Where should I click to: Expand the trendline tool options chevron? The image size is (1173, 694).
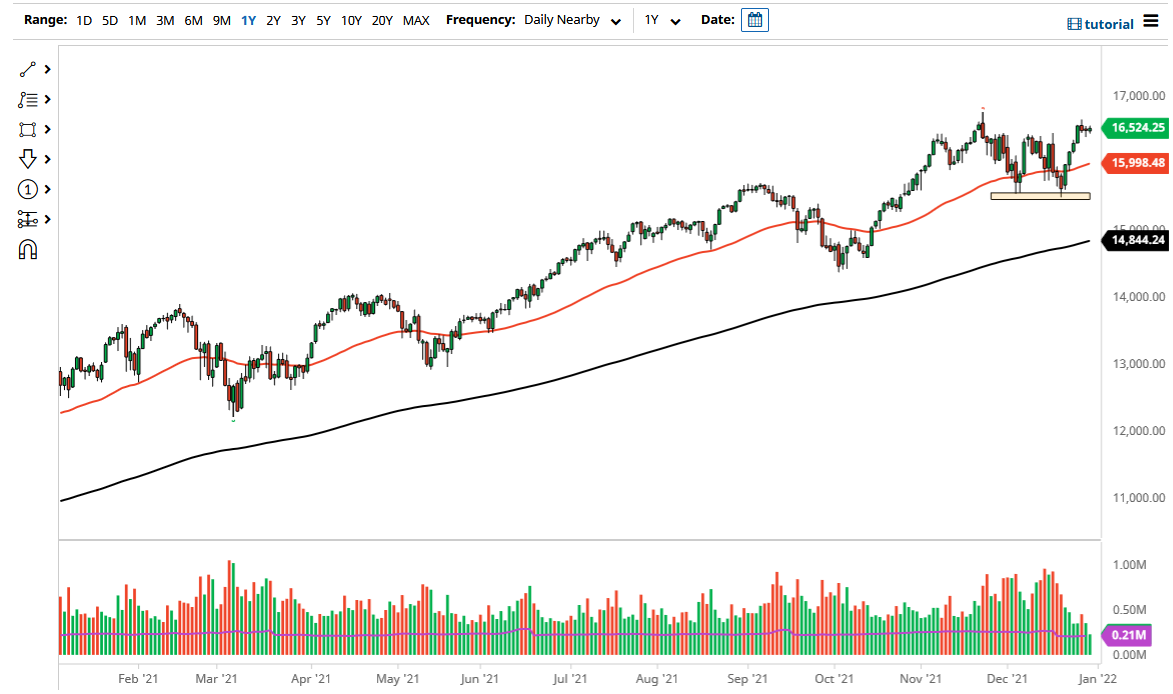pos(45,69)
